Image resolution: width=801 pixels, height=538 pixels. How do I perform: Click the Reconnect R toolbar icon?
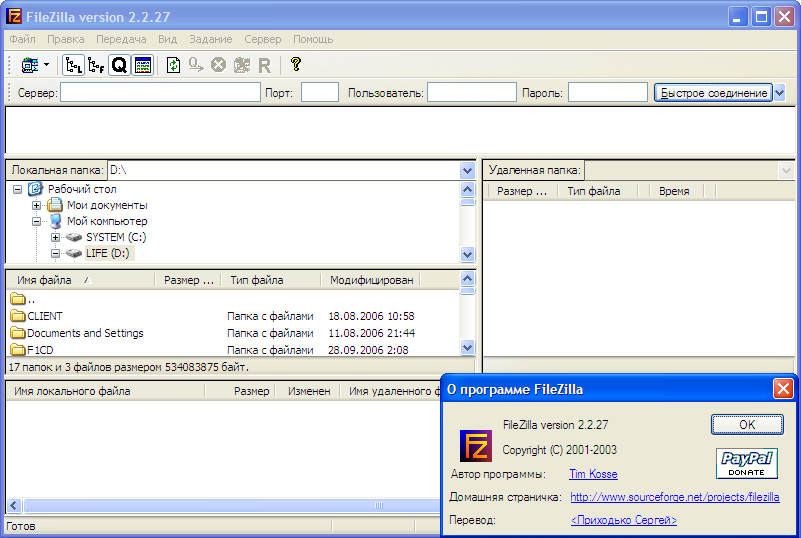(x=265, y=65)
